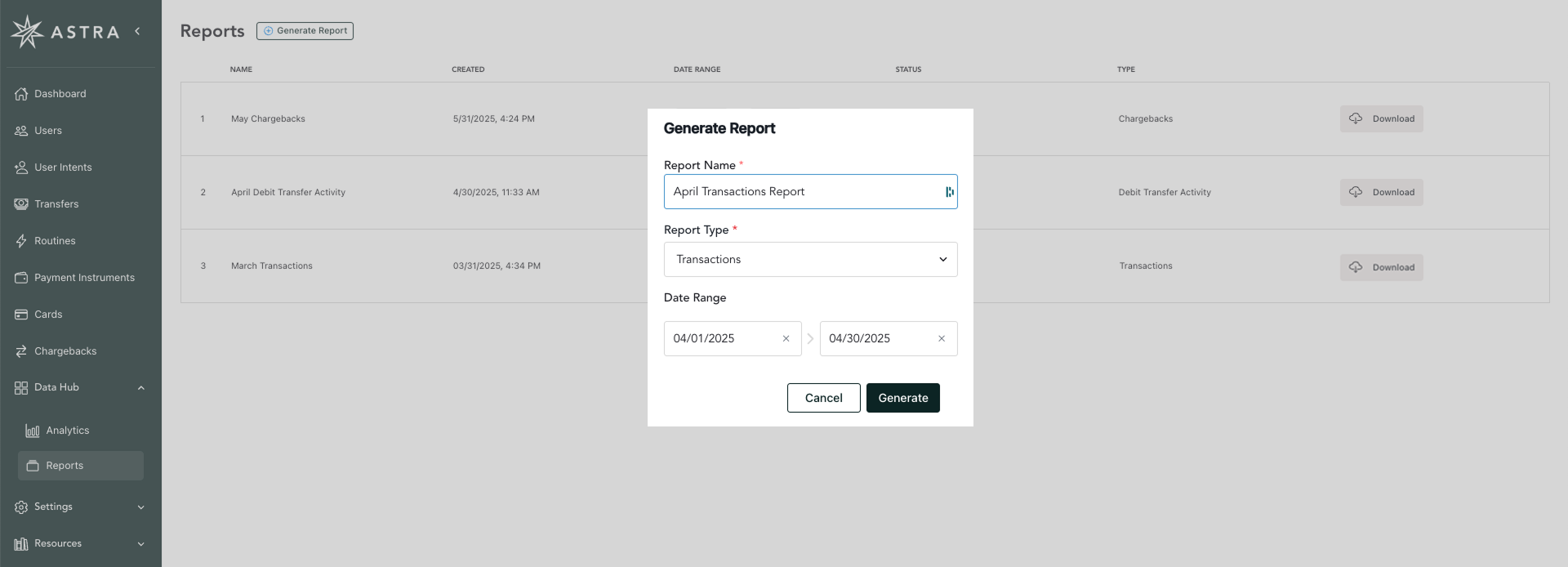Click the created date 5/31/2025, 4:24 PM

494,119
